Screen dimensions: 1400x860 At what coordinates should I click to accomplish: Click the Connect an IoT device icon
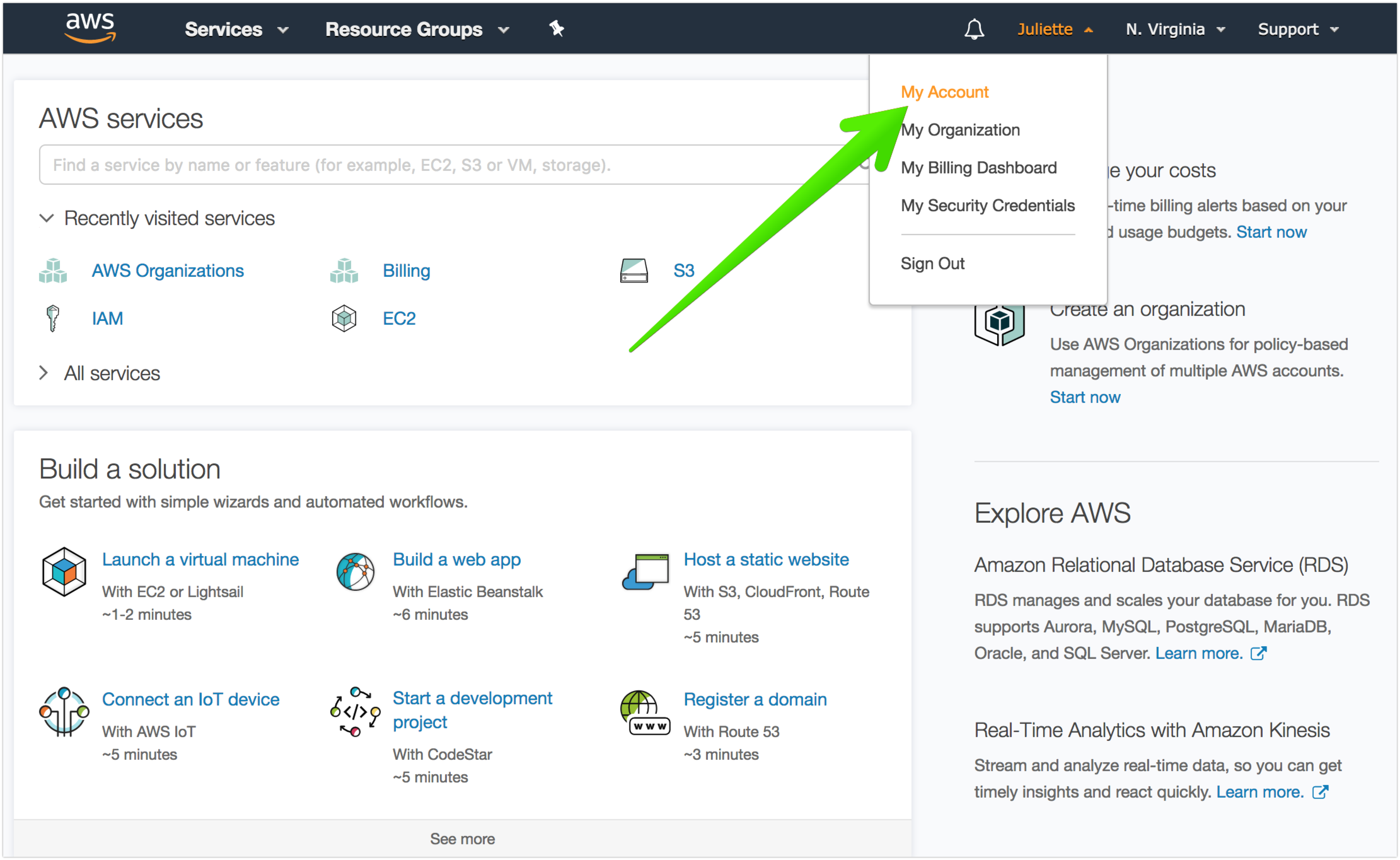64,712
